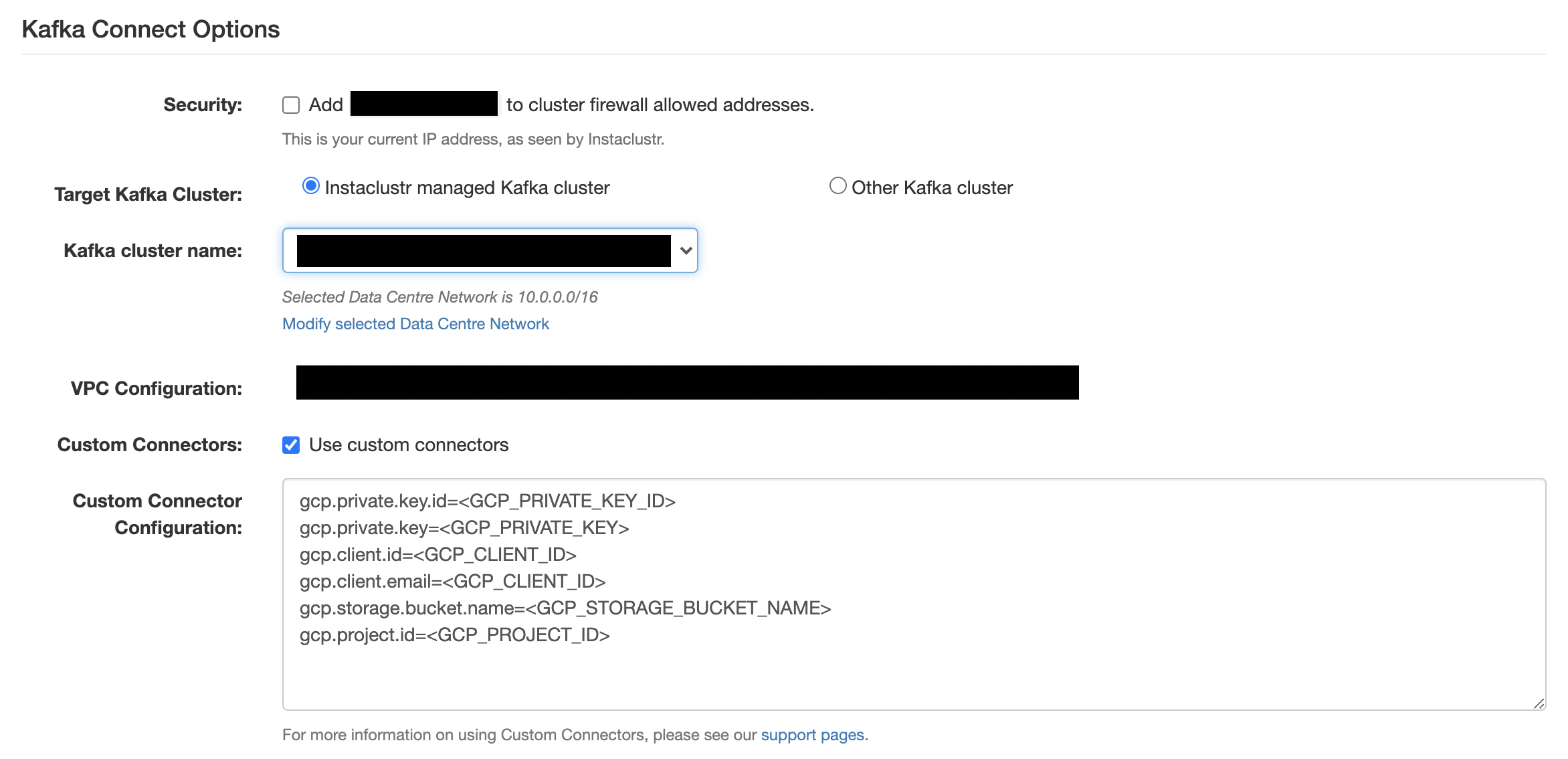Click the current IP address help text
Viewport: 1568px width, 759px height.
coord(473,139)
